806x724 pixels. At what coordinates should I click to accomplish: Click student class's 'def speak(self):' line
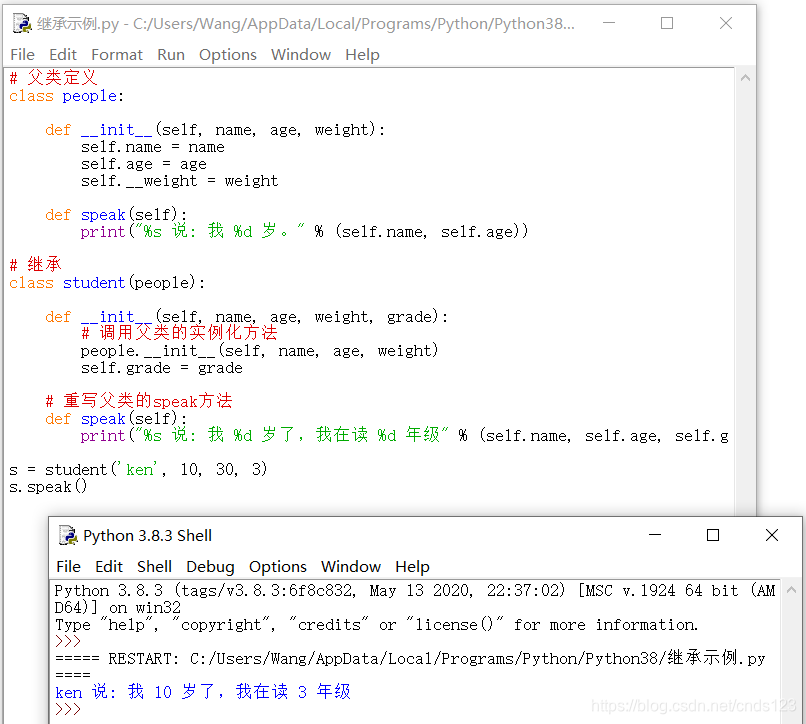pyautogui.click(x=116, y=419)
